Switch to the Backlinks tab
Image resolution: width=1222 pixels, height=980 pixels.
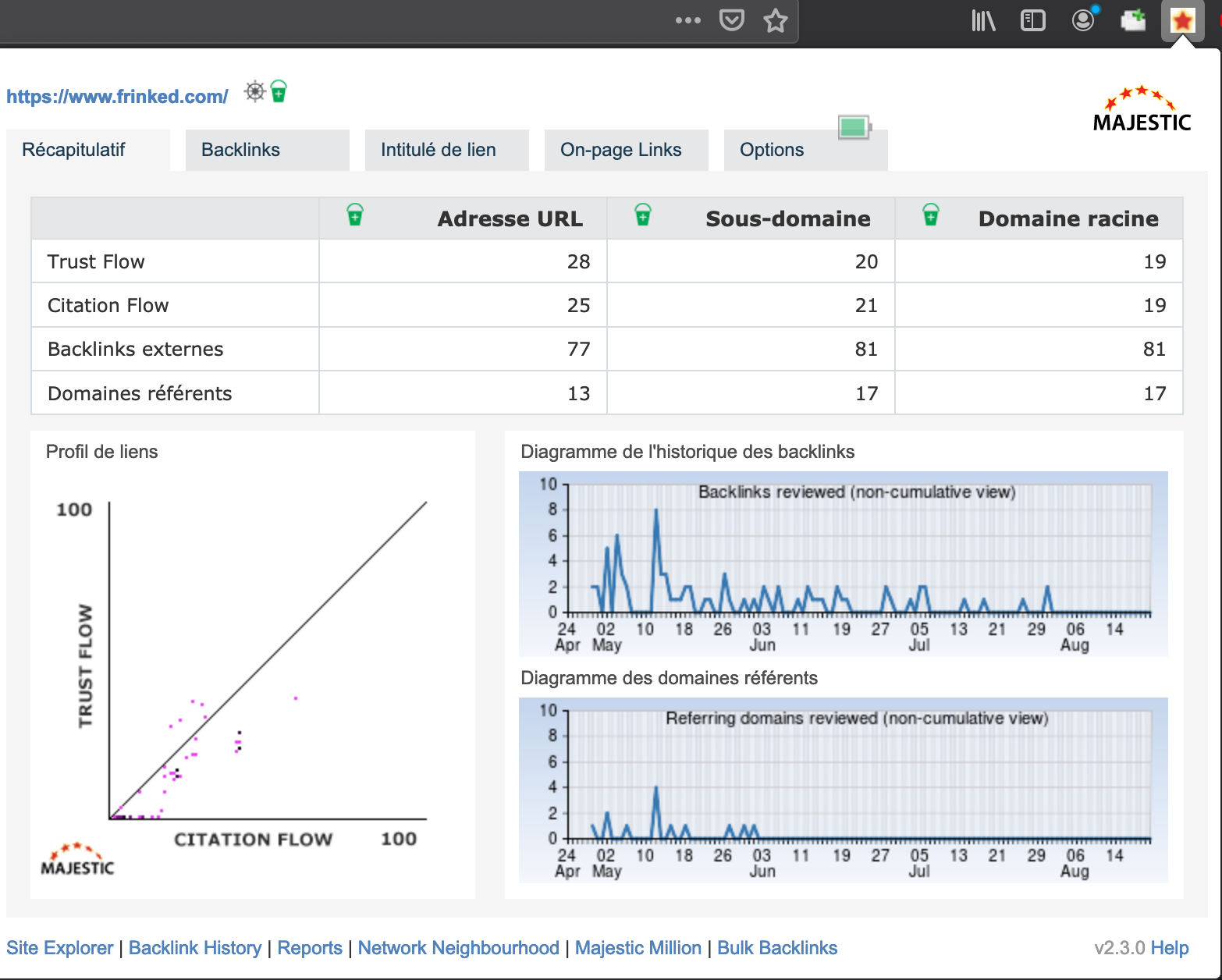click(x=268, y=150)
